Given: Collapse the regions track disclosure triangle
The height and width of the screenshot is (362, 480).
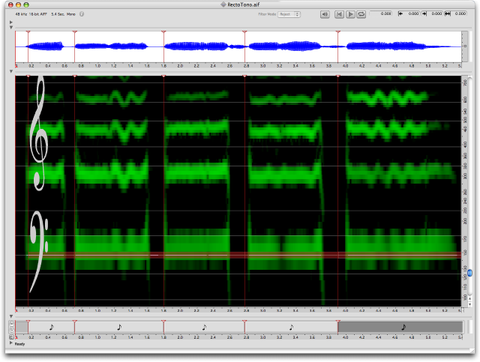Looking at the screenshot, I should pyautogui.click(x=11, y=316).
